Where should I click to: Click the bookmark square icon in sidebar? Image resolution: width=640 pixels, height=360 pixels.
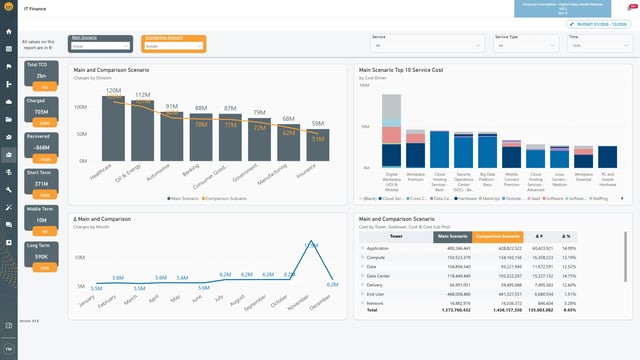[9, 242]
